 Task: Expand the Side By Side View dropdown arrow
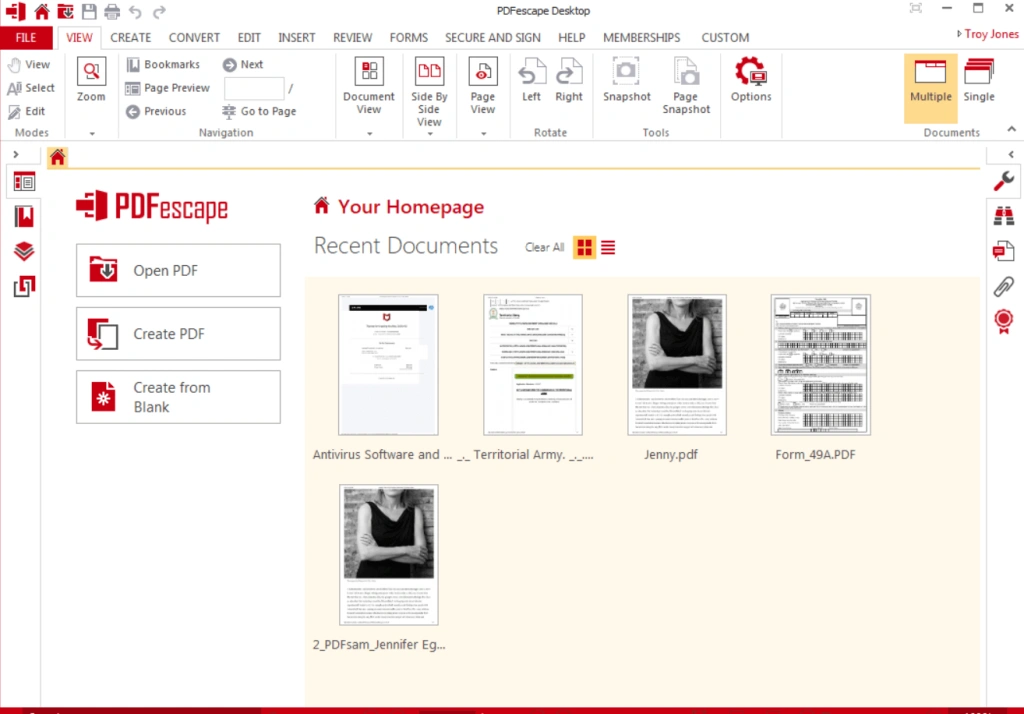click(x=430, y=134)
